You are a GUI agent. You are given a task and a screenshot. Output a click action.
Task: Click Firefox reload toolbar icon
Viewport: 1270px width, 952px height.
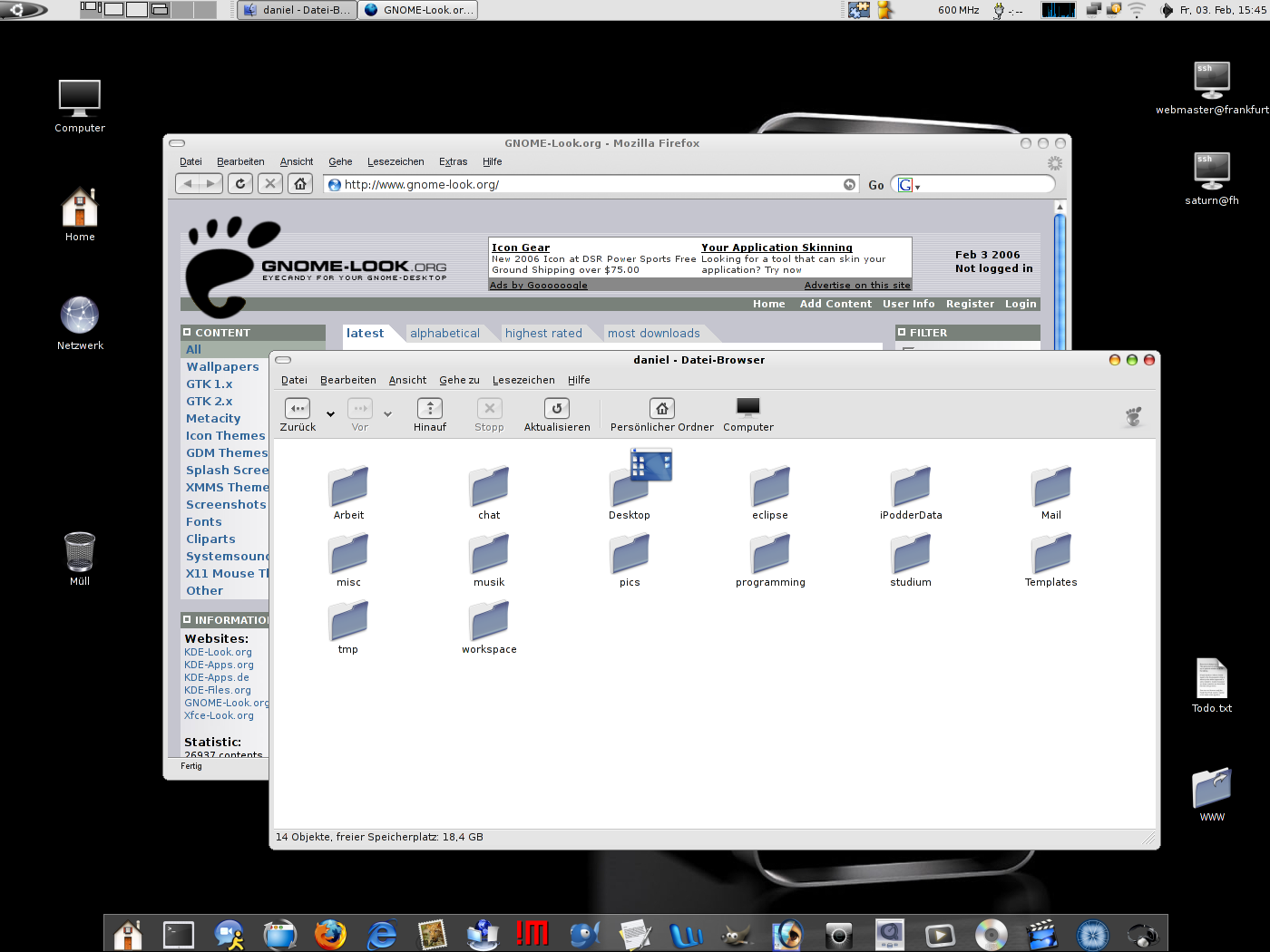tap(240, 183)
